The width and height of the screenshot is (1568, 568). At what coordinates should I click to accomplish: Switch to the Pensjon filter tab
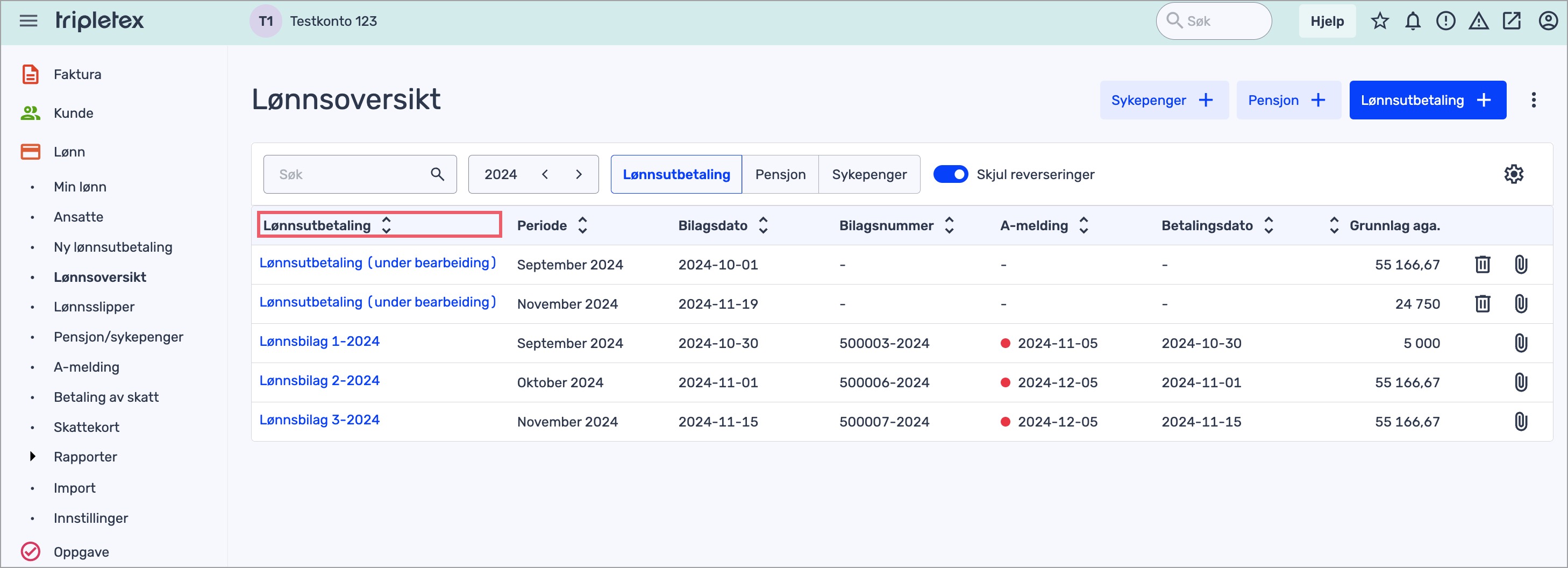click(x=780, y=174)
